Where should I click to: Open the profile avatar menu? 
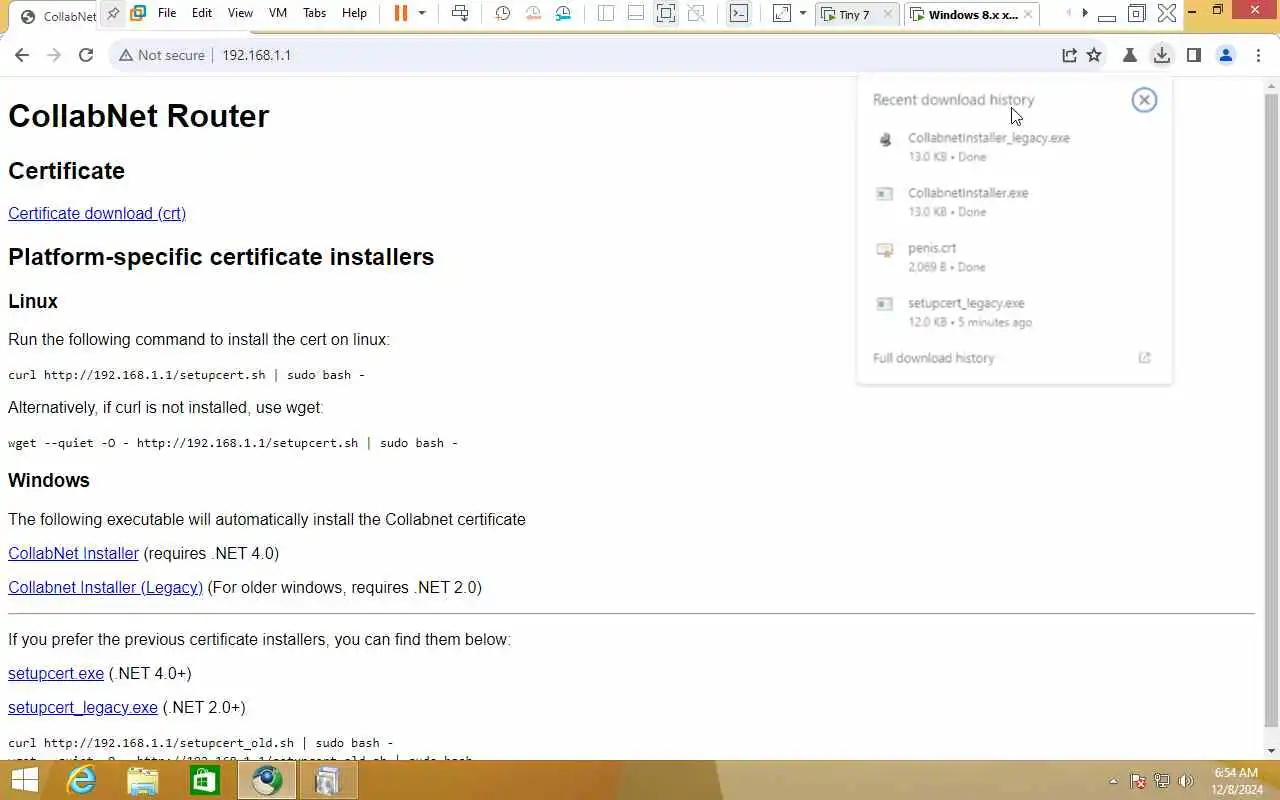pos(1226,55)
